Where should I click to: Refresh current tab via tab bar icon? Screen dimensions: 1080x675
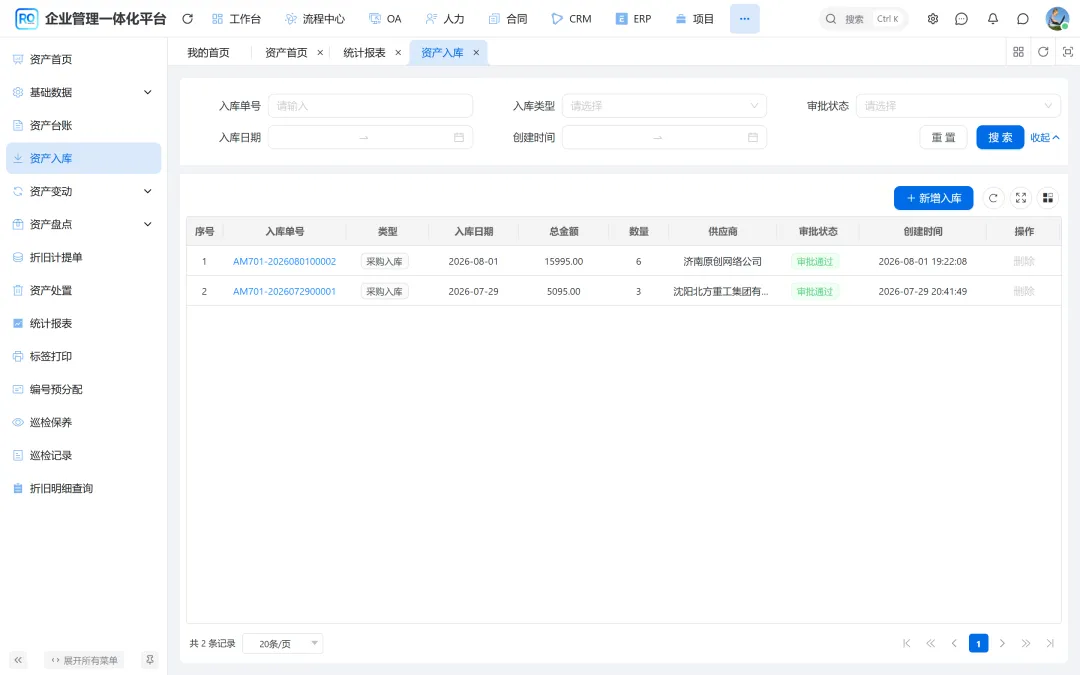pos(1043,52)
